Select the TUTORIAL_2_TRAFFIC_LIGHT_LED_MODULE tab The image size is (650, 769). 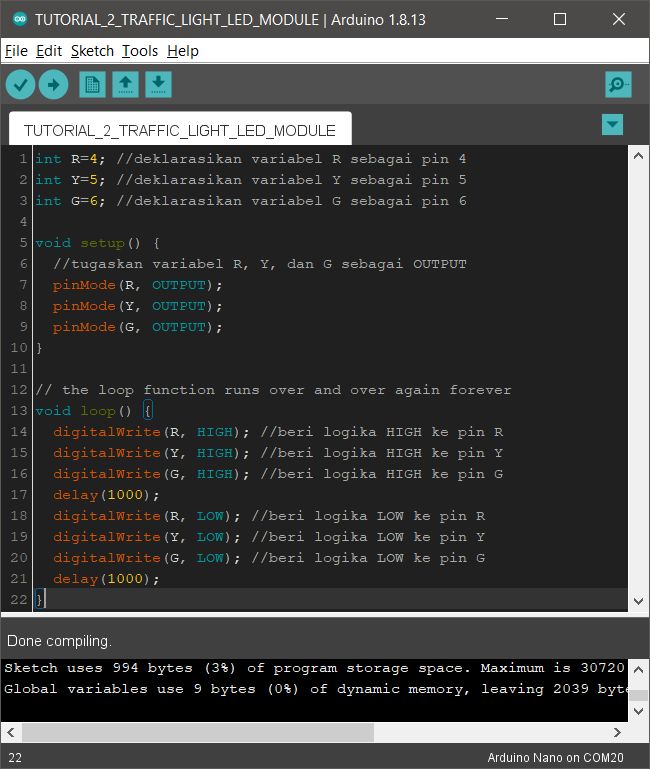point(180,130)
